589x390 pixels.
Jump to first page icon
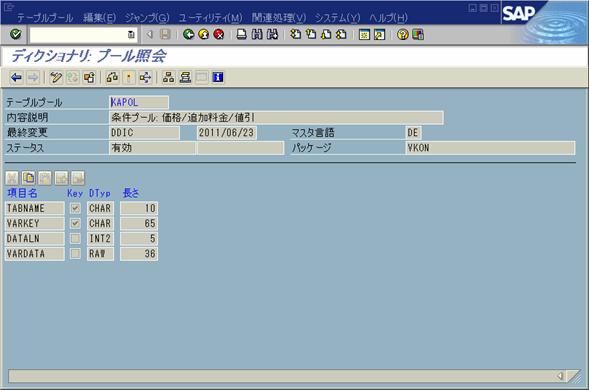coord(296,35)
